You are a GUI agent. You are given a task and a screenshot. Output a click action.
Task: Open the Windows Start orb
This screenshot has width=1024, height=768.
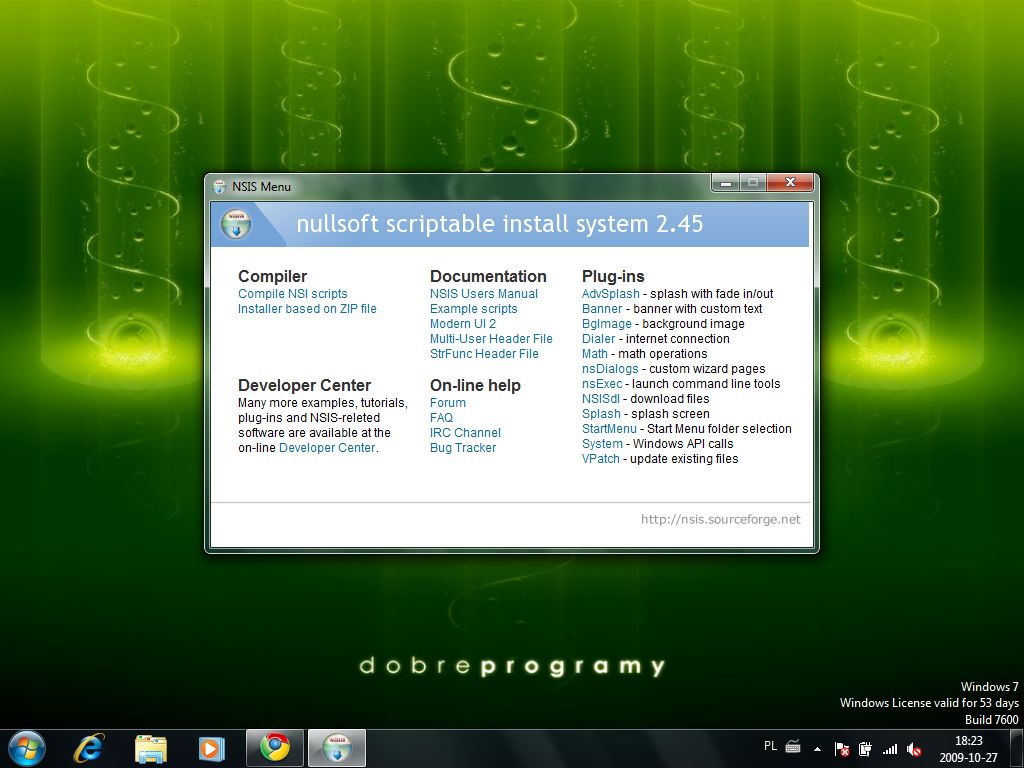(x=27, y=748)
